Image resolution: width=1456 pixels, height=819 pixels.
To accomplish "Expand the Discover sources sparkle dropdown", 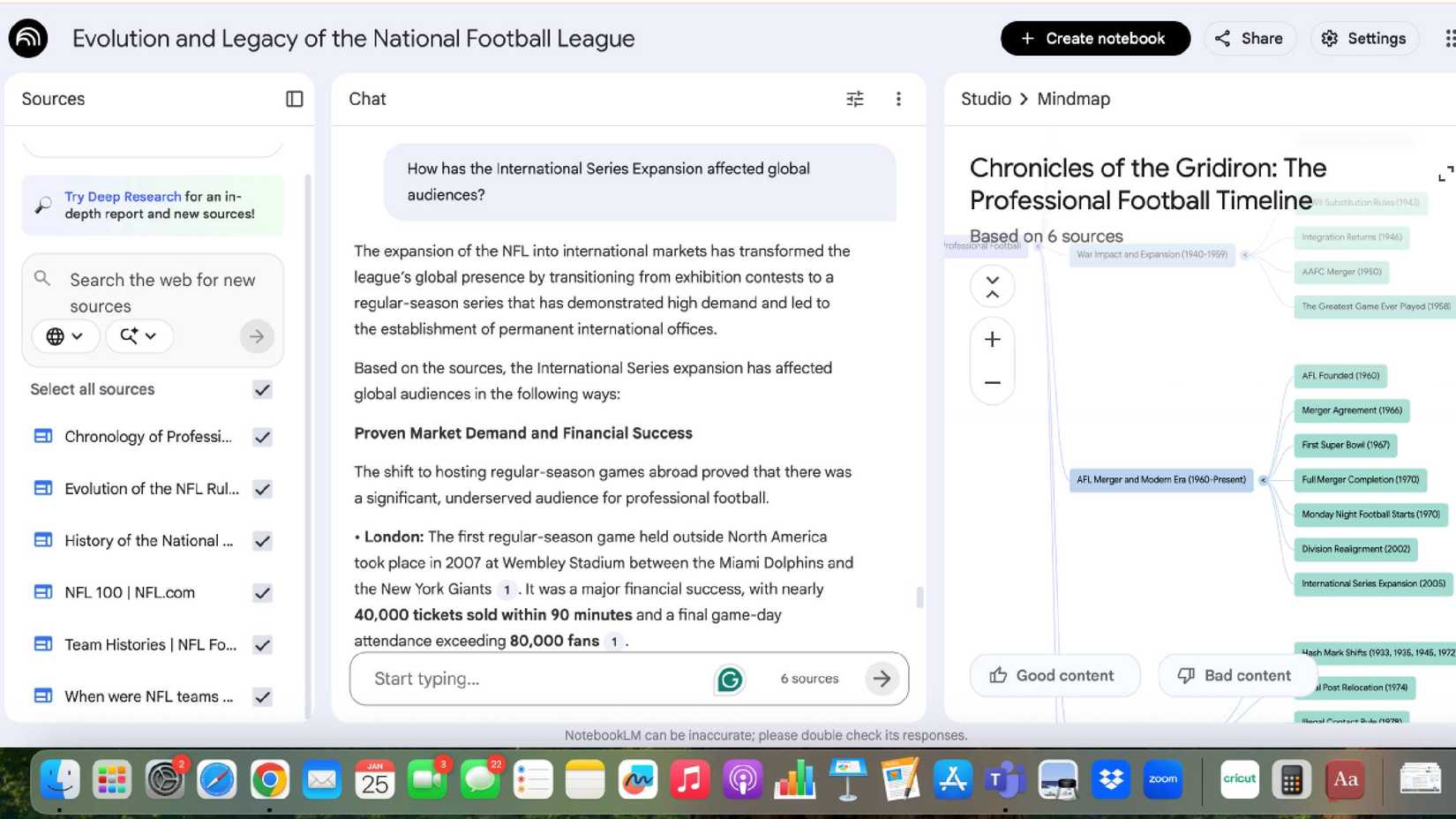I will point(139,336).
